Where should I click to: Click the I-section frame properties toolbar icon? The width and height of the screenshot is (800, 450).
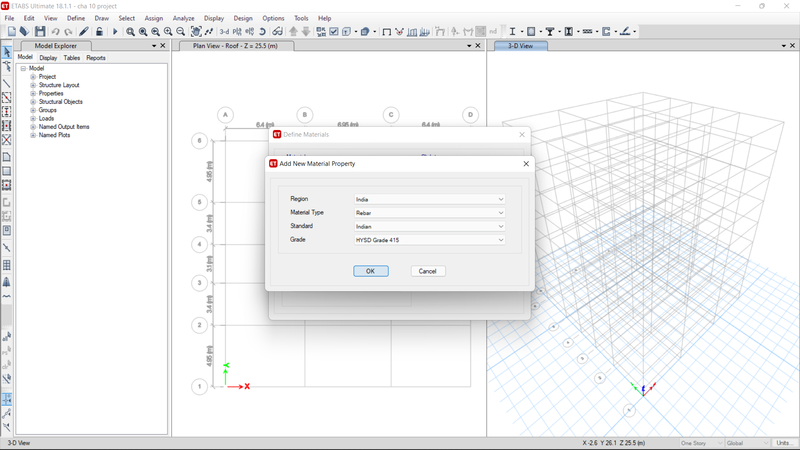512,32
